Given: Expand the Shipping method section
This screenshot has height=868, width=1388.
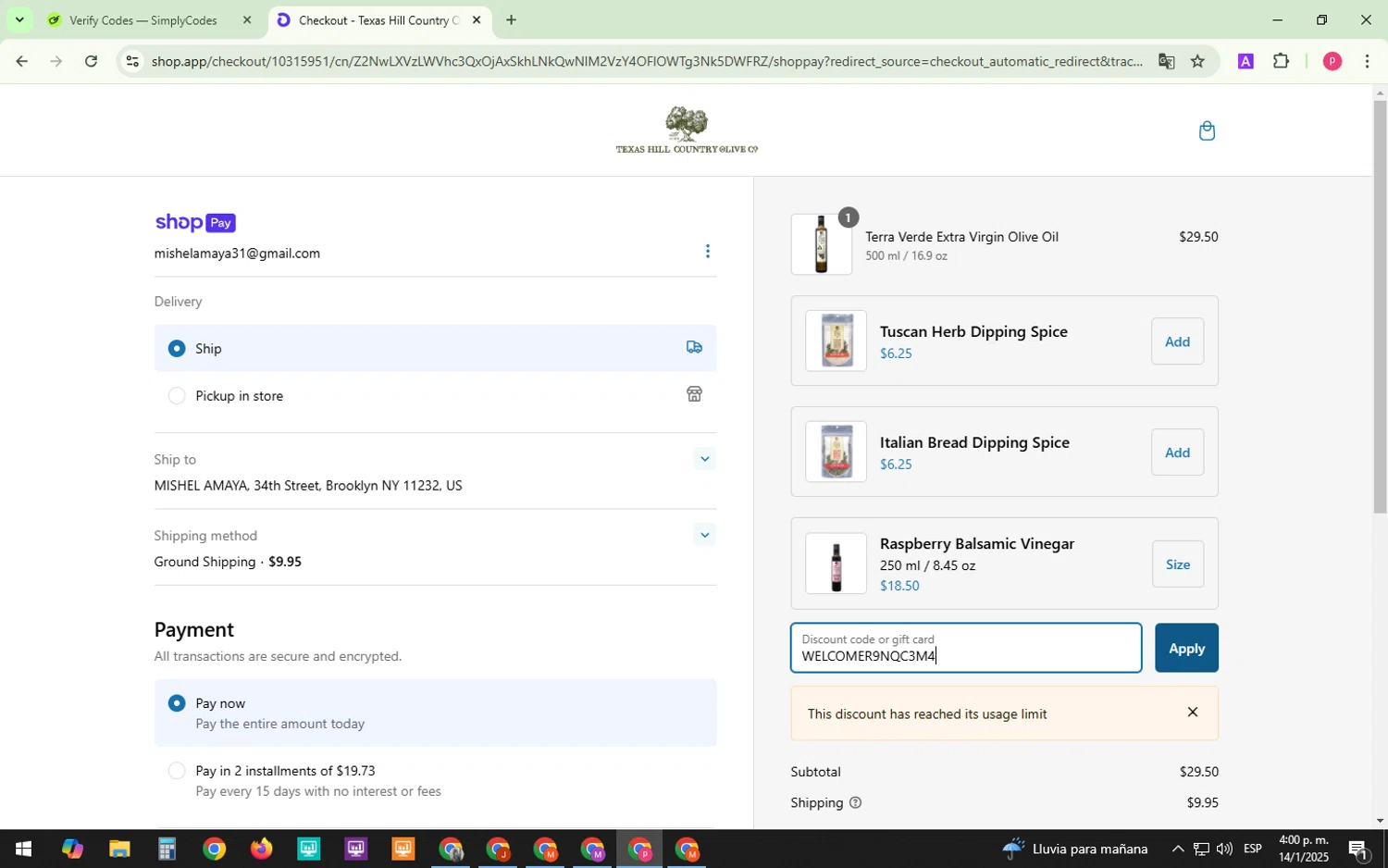Looking at the screenshot, I should point(704,535).
